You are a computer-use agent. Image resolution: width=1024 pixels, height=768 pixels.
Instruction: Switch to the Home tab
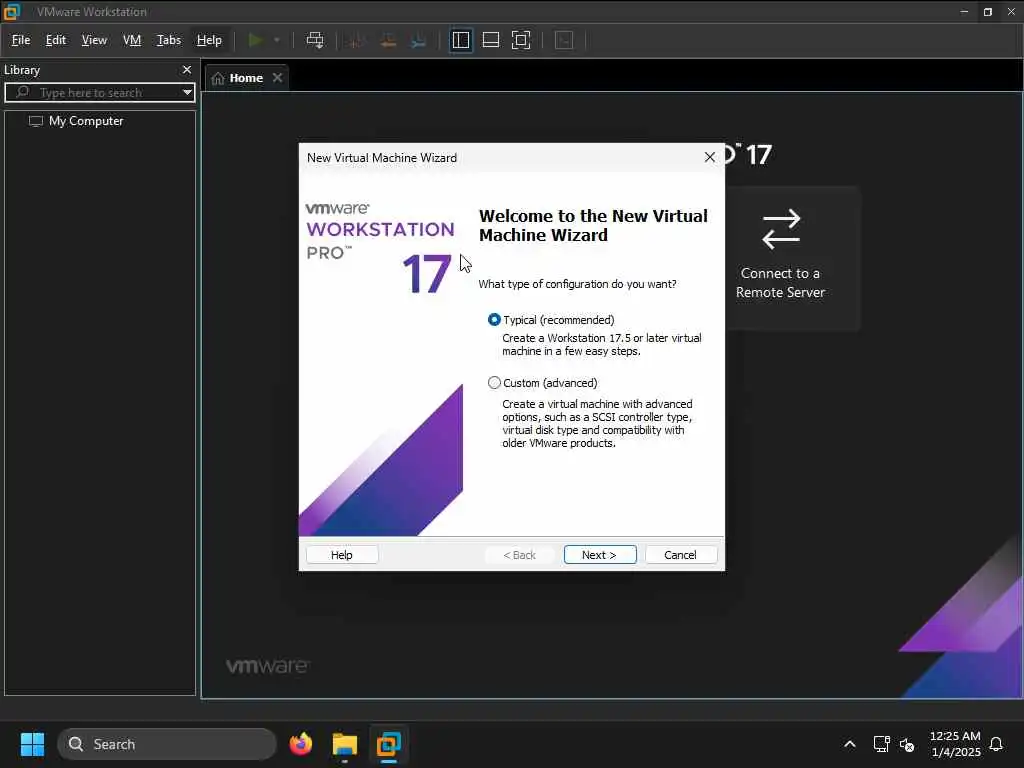click(246, 78)
